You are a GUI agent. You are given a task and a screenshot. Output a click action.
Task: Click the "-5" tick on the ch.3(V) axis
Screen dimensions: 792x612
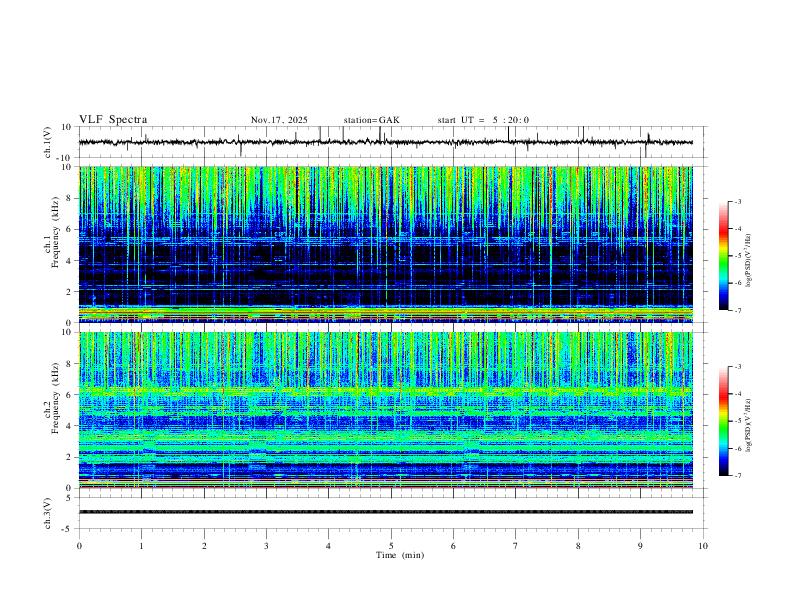coord(67,529)
